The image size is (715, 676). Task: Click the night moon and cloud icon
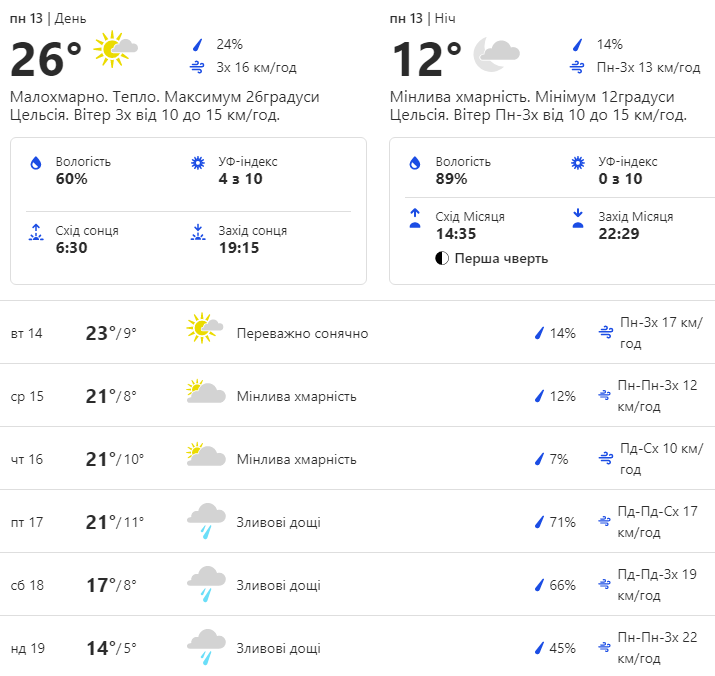495,54
